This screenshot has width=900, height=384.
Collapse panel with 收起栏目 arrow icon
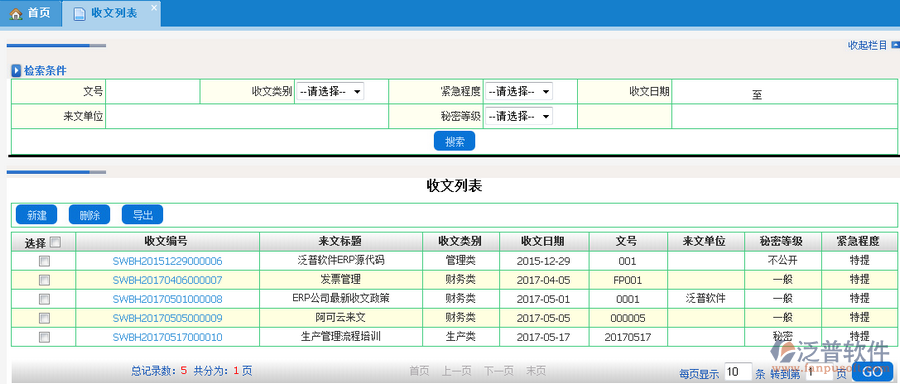pyautogui.click(x=895, y=45)
